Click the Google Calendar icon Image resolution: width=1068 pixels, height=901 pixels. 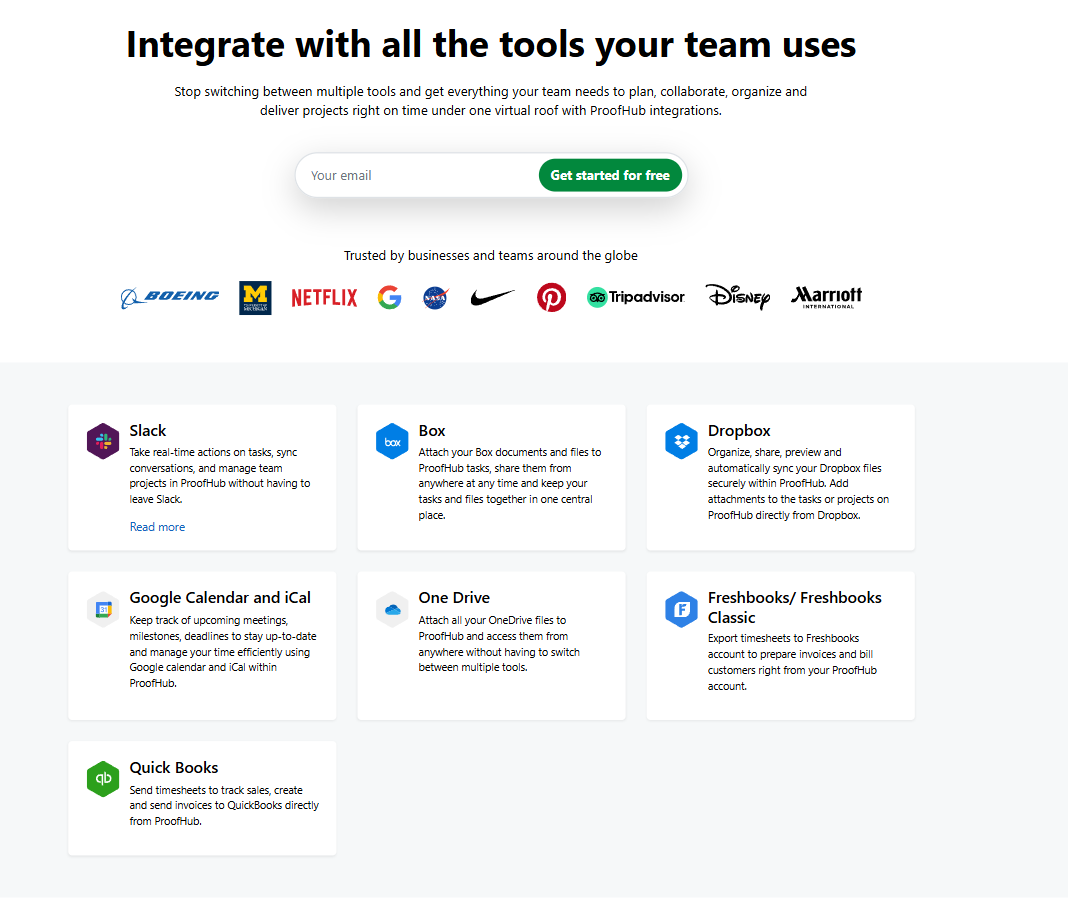point(103,610)
